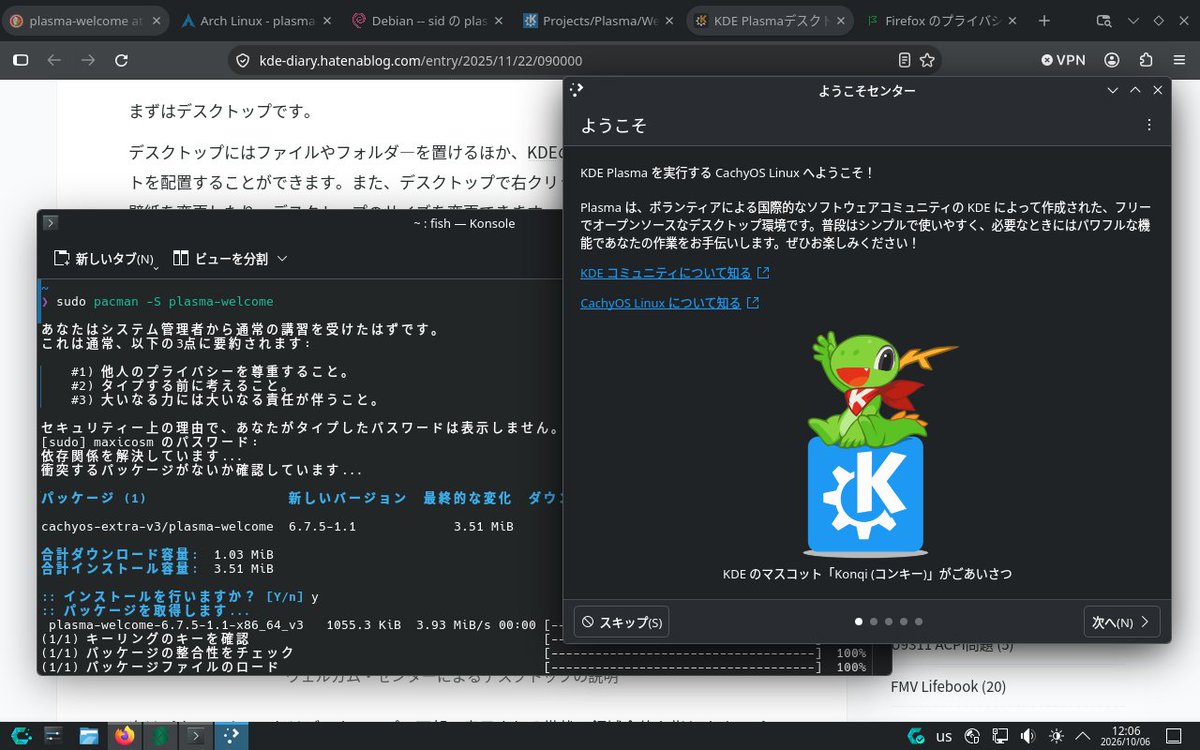Open the CachyOS Linux について知る link
Viewport: 1200px width, 750px height.
[x=669, y=303]
